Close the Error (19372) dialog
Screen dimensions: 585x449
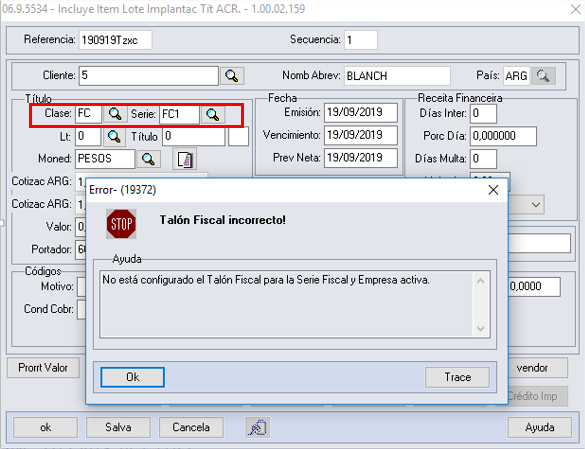(x=493, y=190)
